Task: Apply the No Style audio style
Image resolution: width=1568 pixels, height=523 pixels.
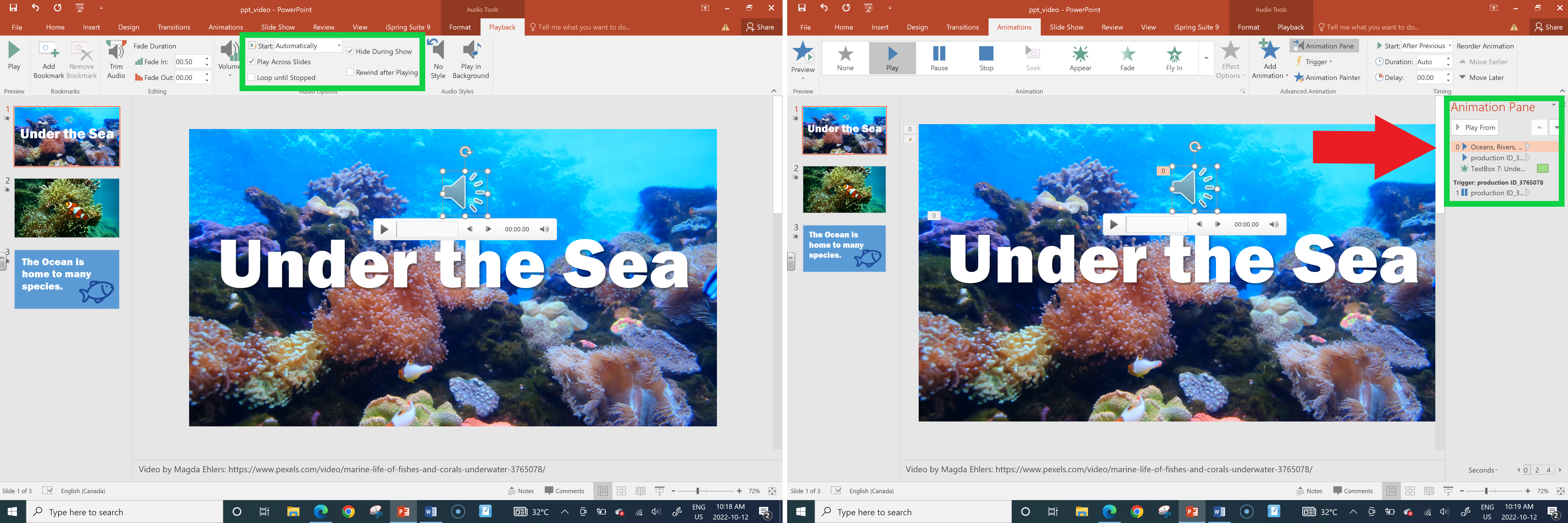Action: pyautogui.click(x=438, y=60)
